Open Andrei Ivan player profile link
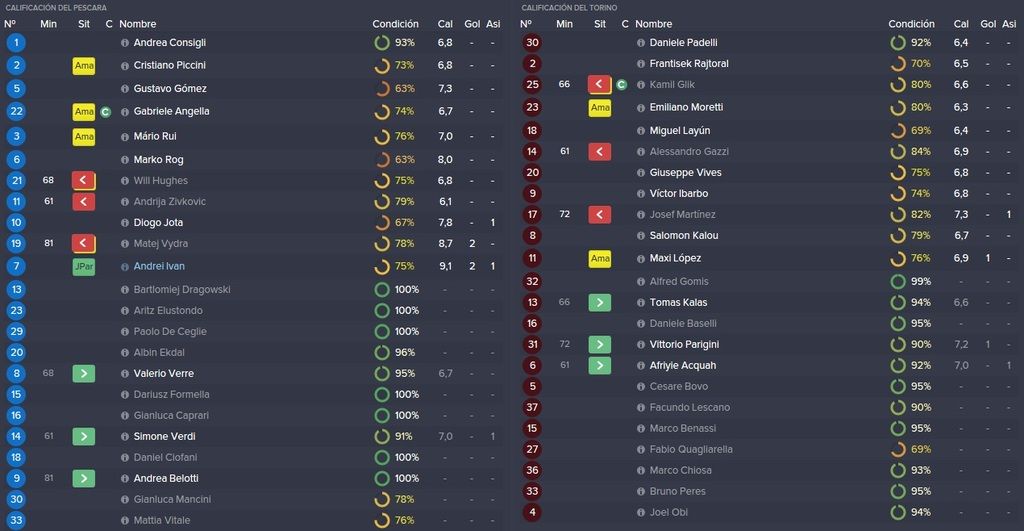 click(159, 266)
